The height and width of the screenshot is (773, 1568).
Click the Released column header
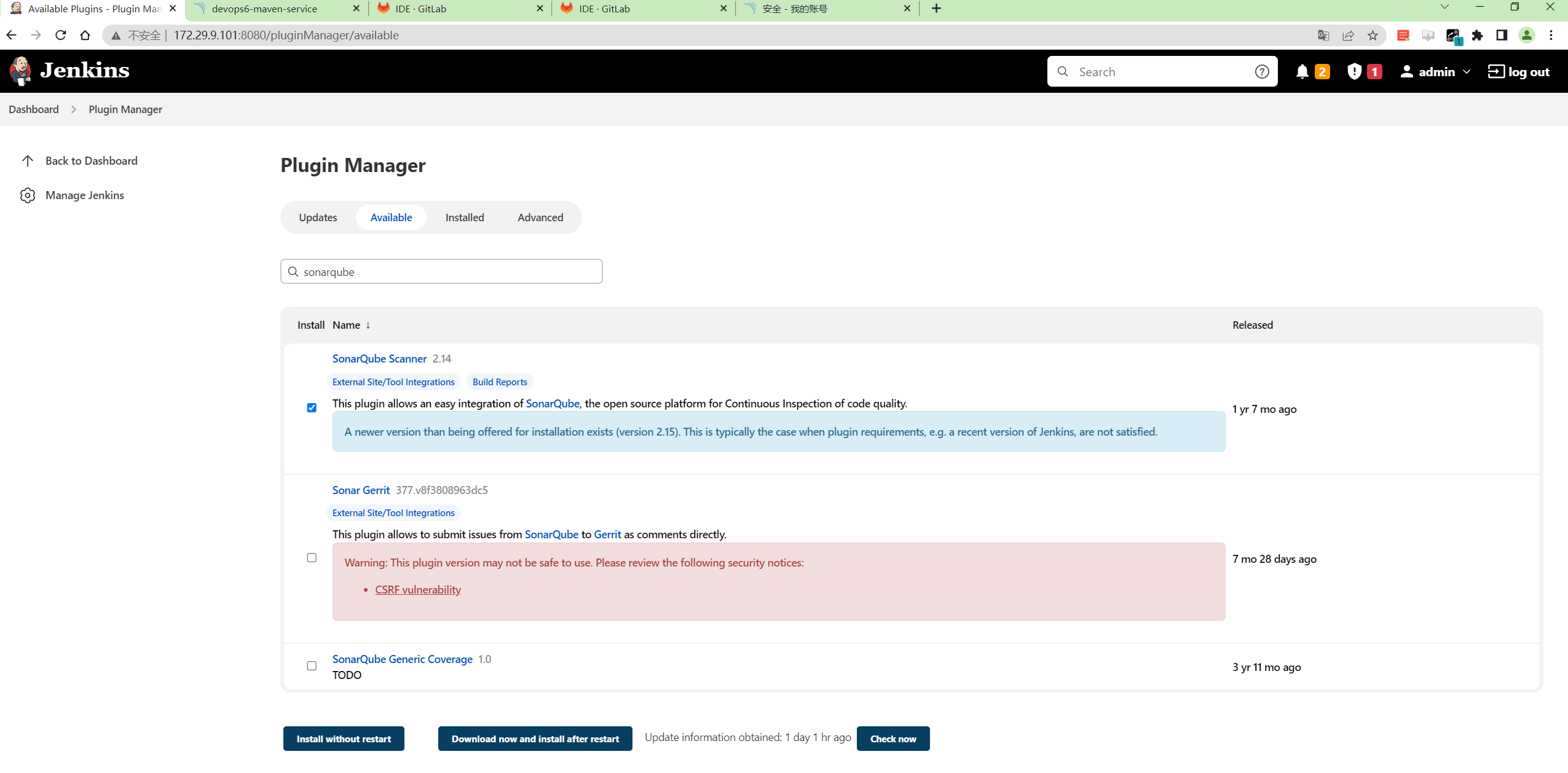(x=1252, y=325)
